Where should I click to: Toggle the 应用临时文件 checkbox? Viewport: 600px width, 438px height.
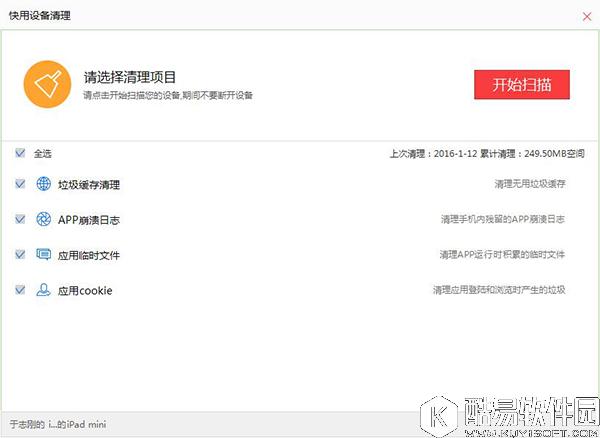tap(20, 254)
